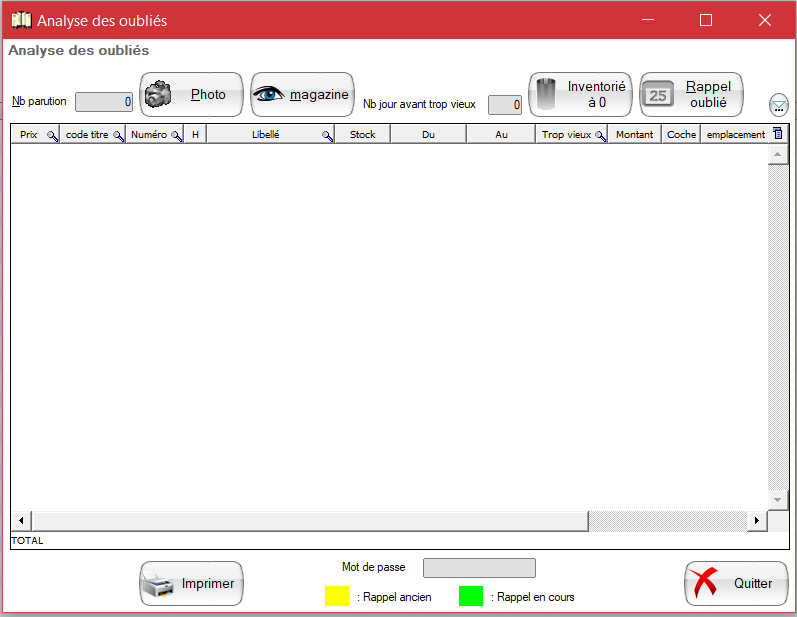Click the search magnifier in Prix column
This screenshot has width=797, height=617.
52,135
